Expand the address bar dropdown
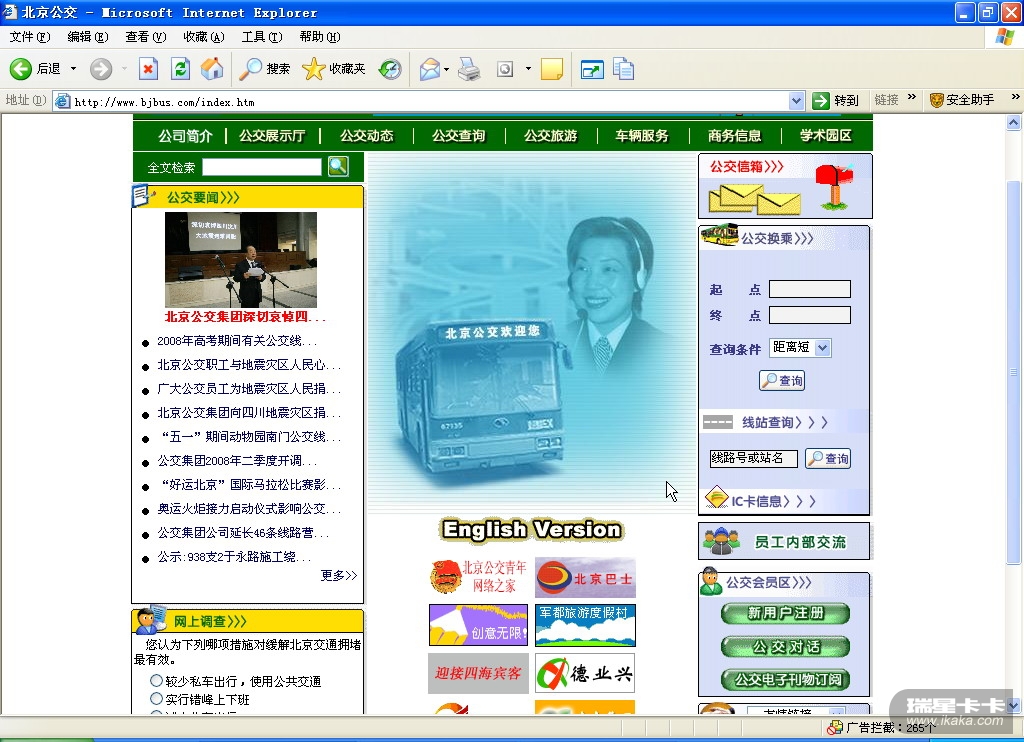1024x742 pixels. [x=796, y=101]
